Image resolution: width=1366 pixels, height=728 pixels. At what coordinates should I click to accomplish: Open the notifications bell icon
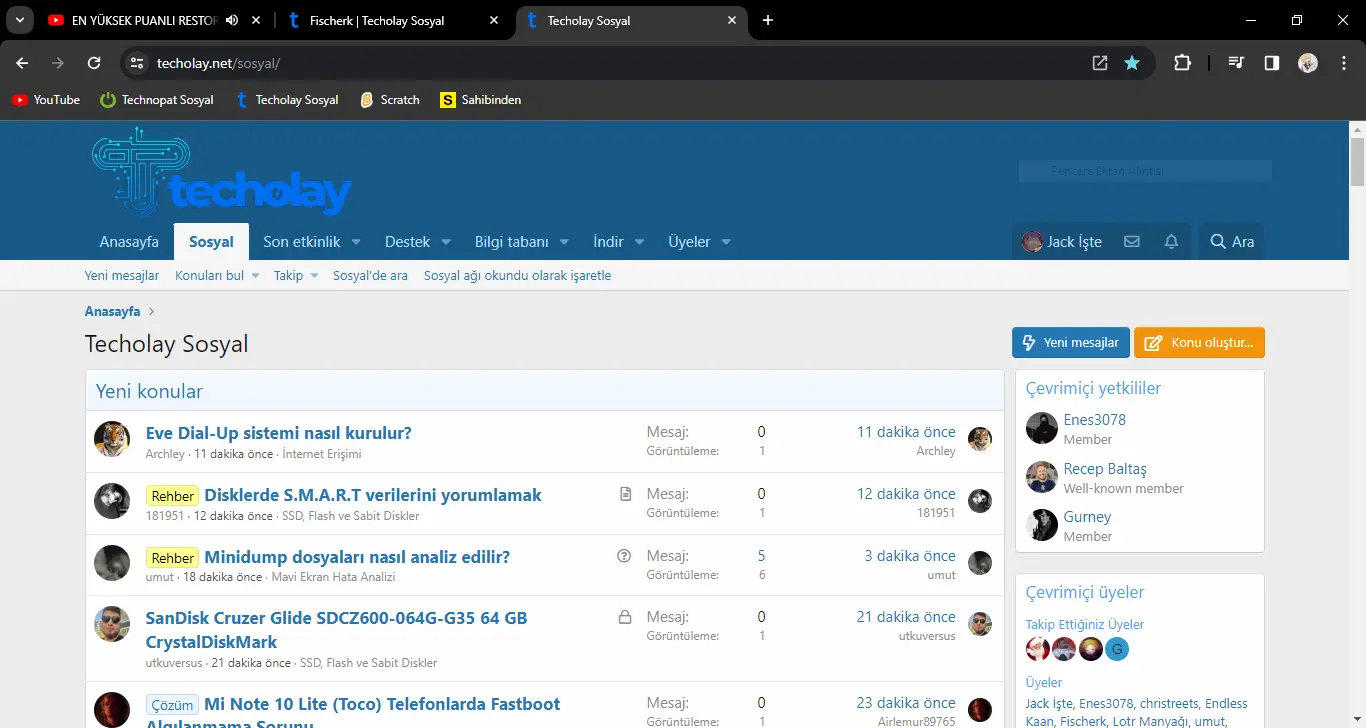click(1171, 242)
